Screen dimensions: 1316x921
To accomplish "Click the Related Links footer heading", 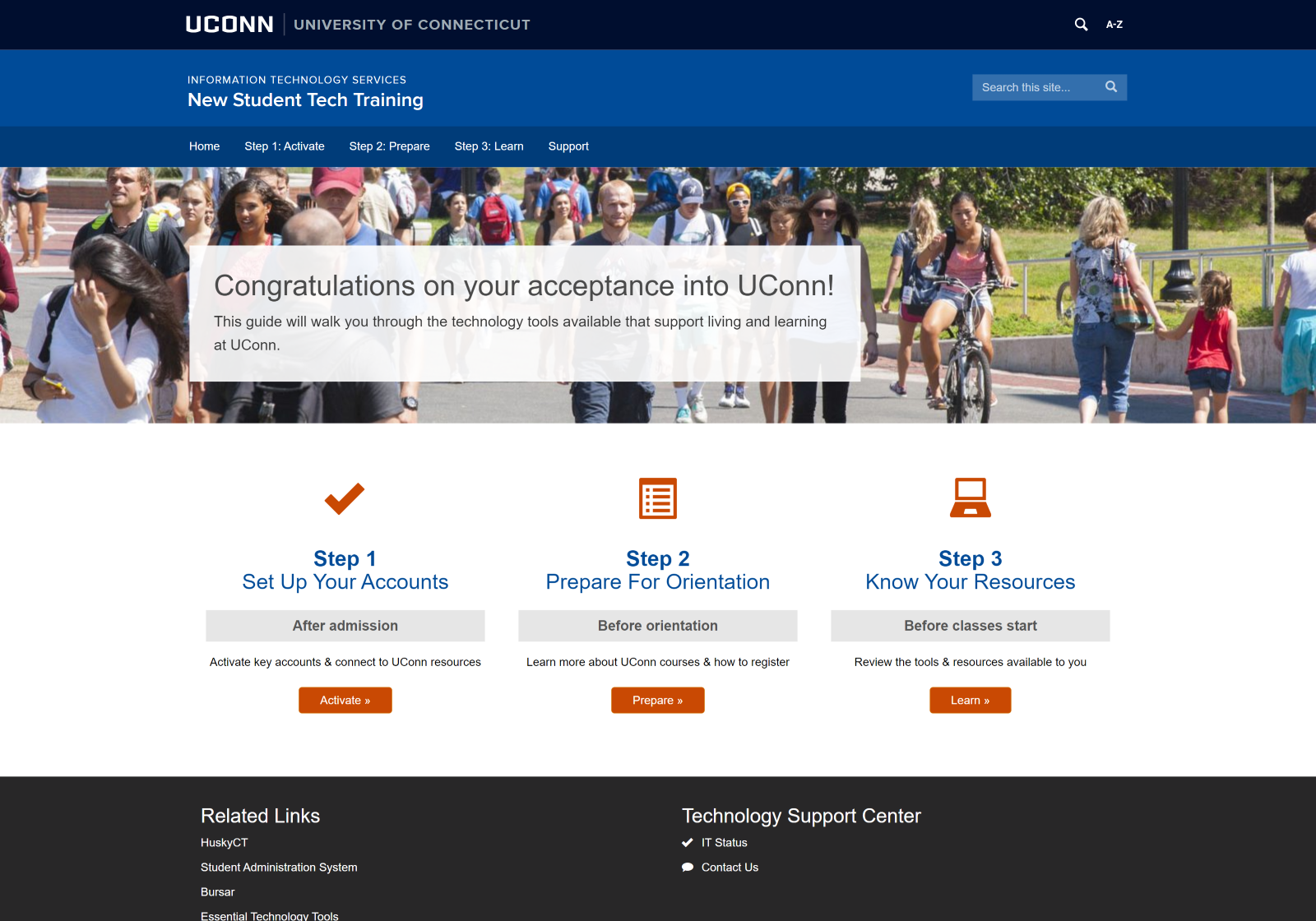I will [x=260, y=816].
